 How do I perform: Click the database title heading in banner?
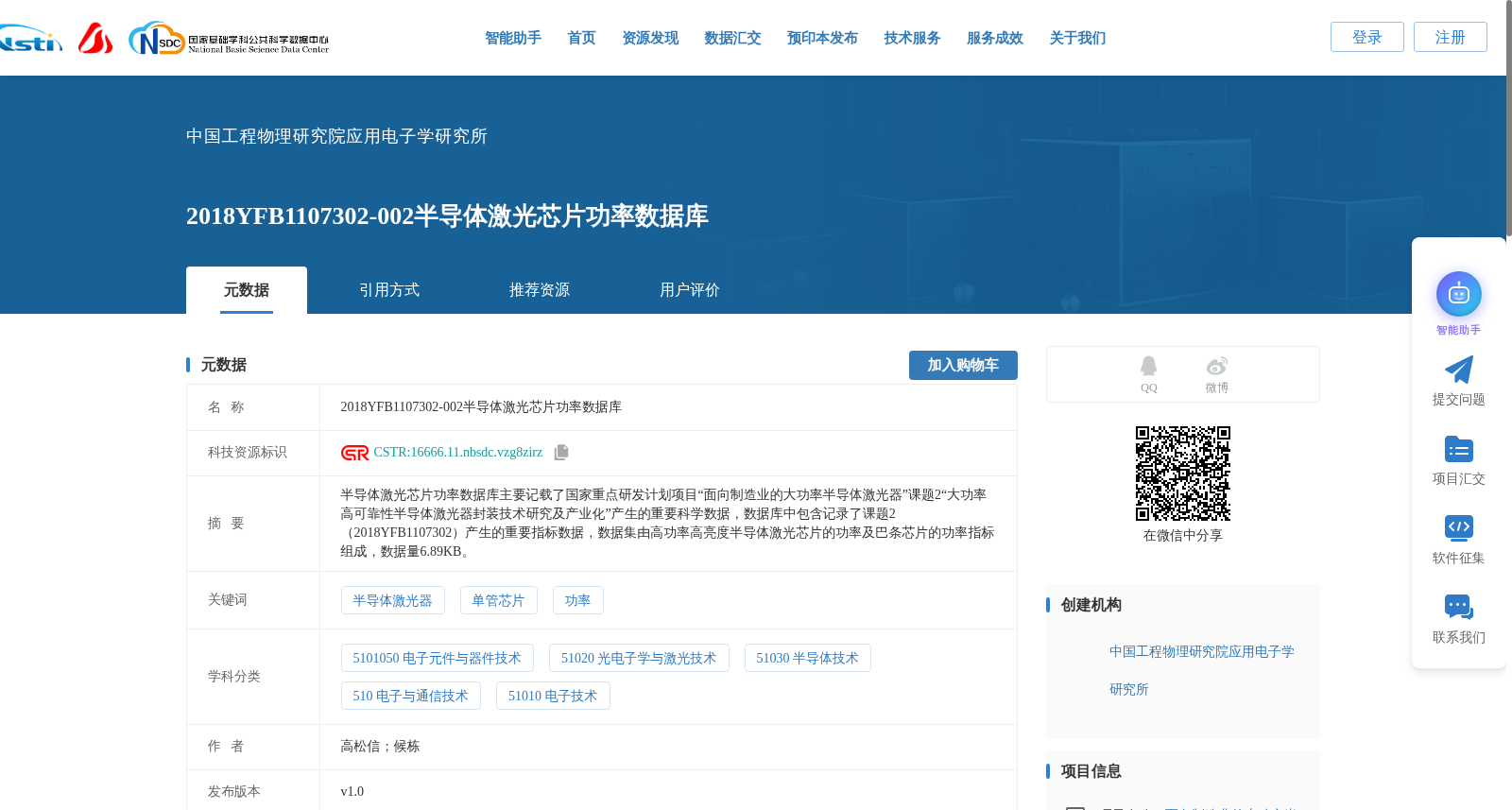447,216
